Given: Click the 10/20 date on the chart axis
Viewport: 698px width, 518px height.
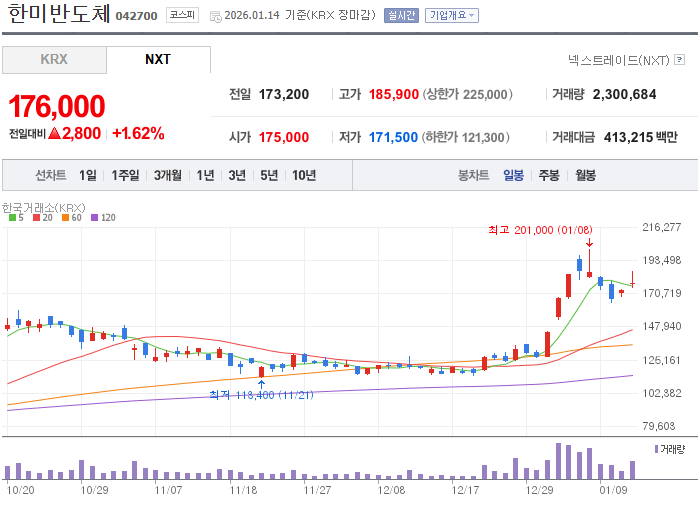Looking at the screenshot, I should (20, 490).
